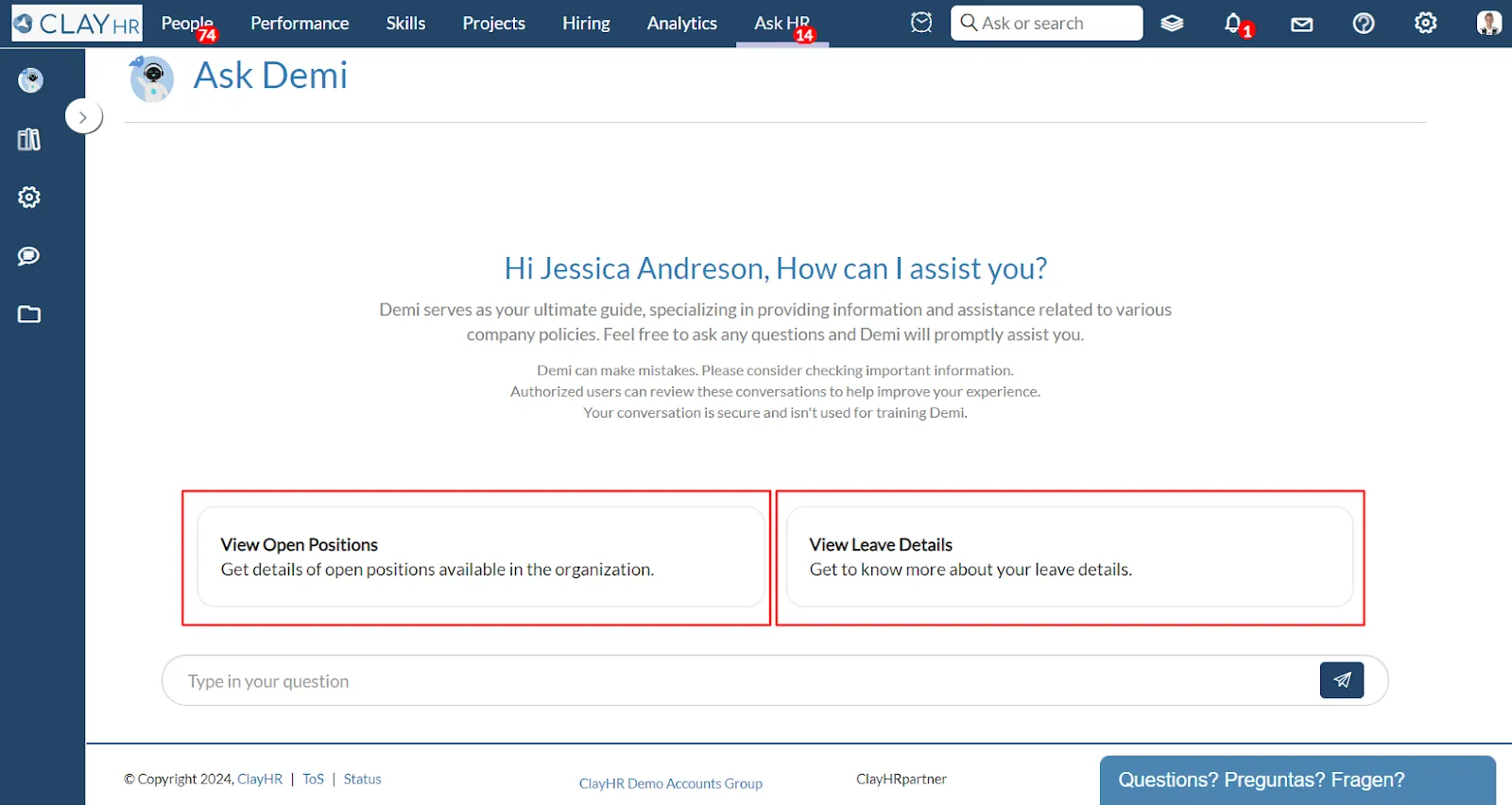Viewport: 1512px width, 805px height.
Task: Choose the View Open Positions card
Action: 480,557
